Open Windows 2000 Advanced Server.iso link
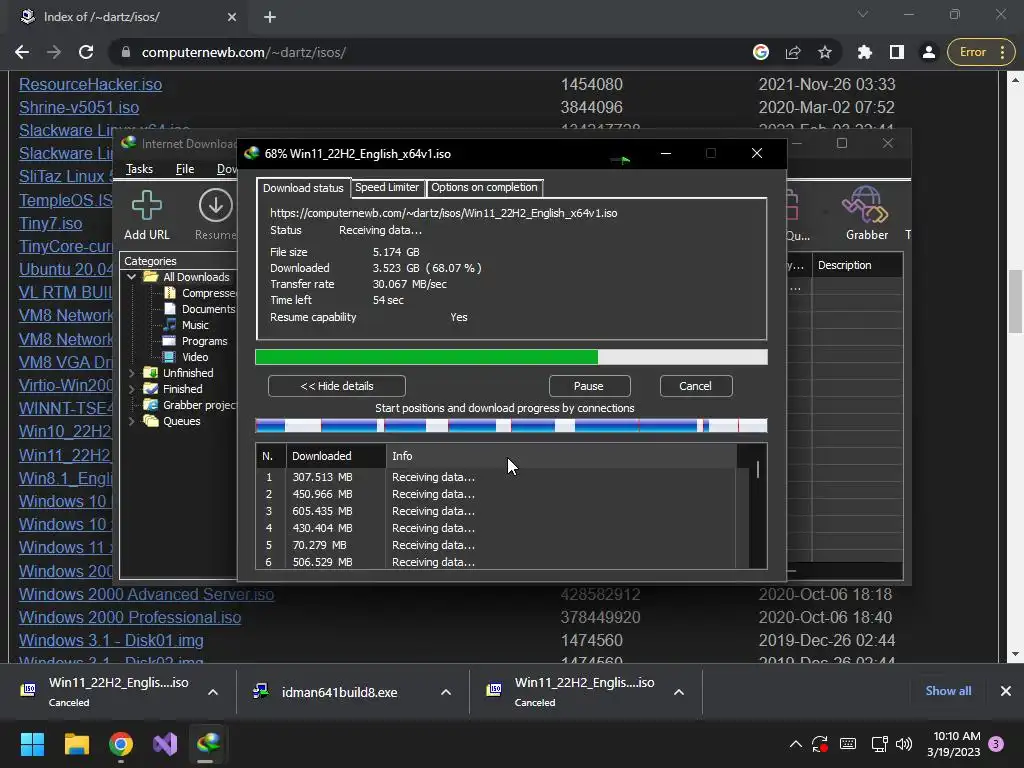Viewport: 1024px width, 768px height. 146,594
